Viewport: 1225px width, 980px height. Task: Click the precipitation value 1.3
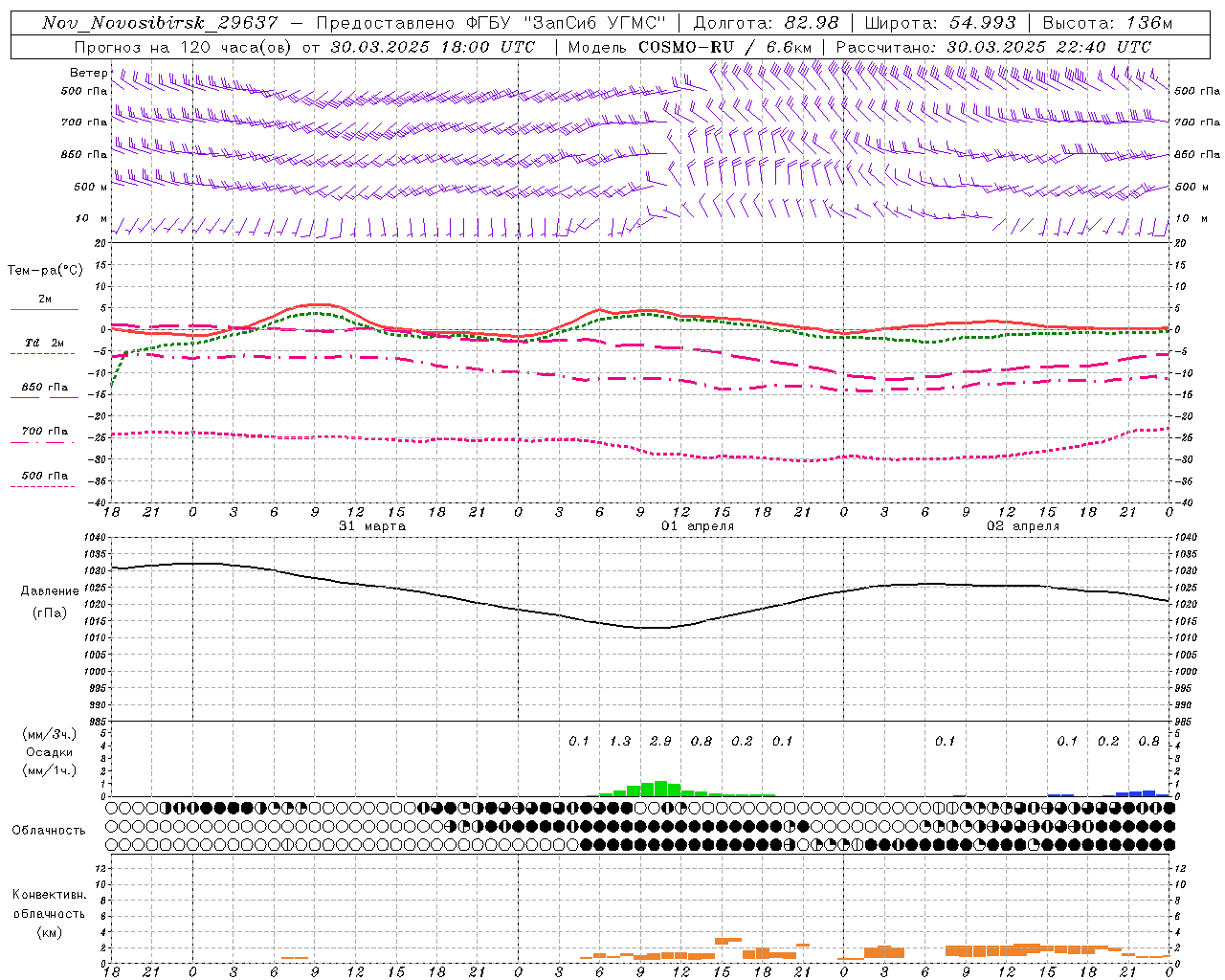click(620, 741)
